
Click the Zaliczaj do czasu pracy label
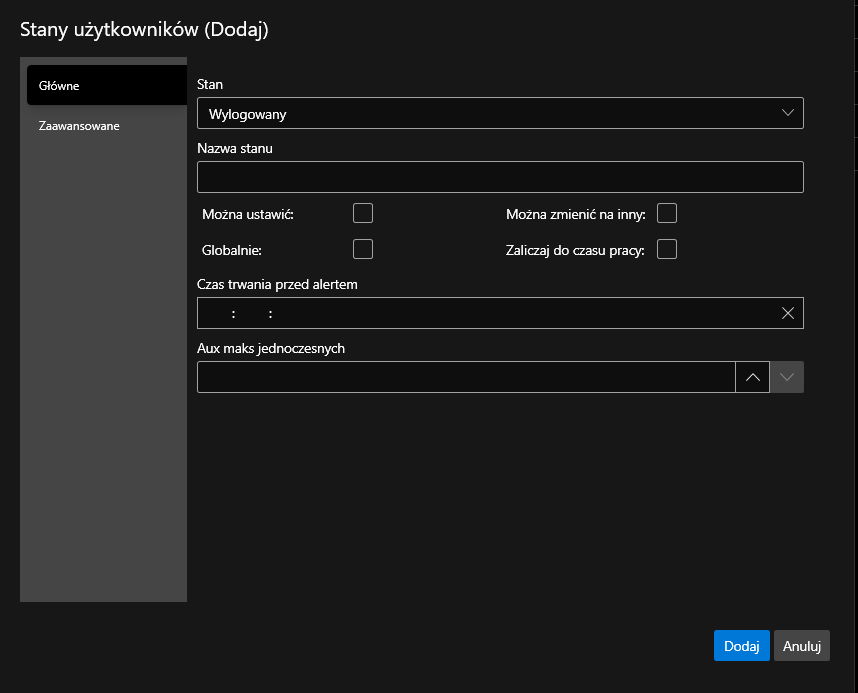(575, 250)
